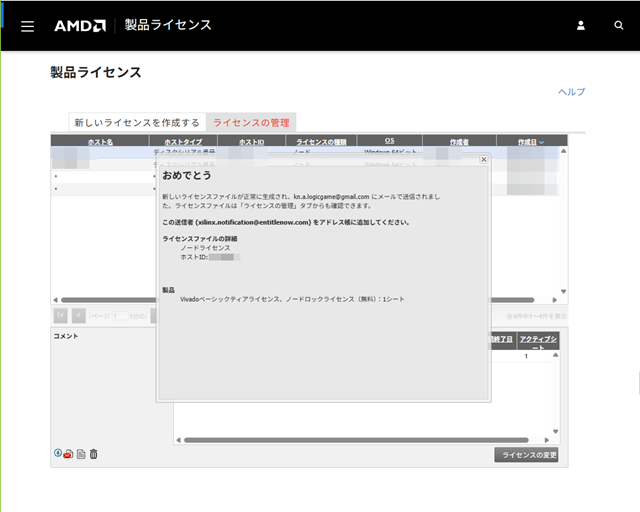Toggle 作成日 sort arrow
The height and width of the screenshot is (512, 640).
(x=542, y=142)
